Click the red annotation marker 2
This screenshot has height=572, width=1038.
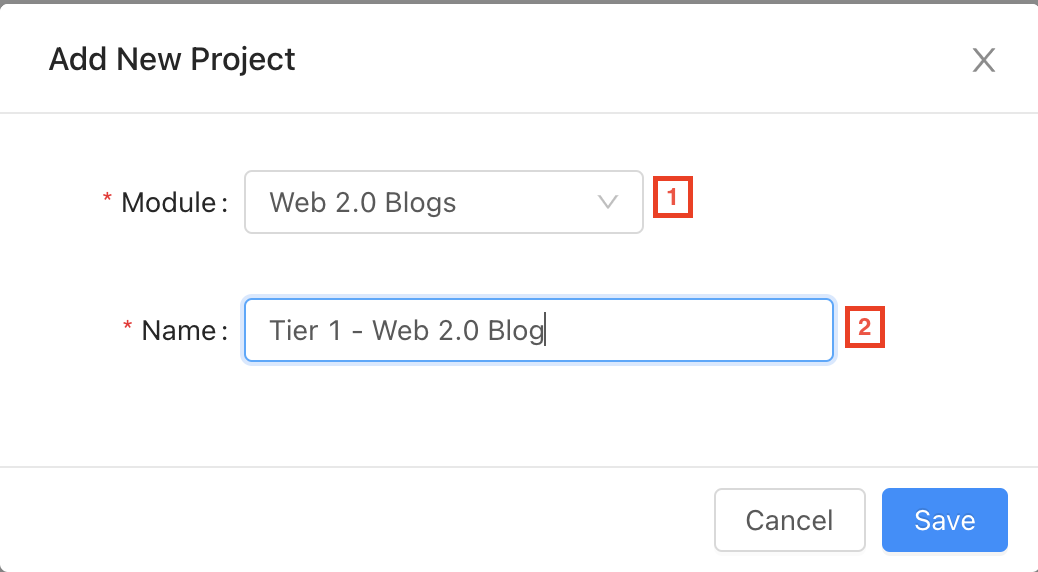click(x=866, y=325)
